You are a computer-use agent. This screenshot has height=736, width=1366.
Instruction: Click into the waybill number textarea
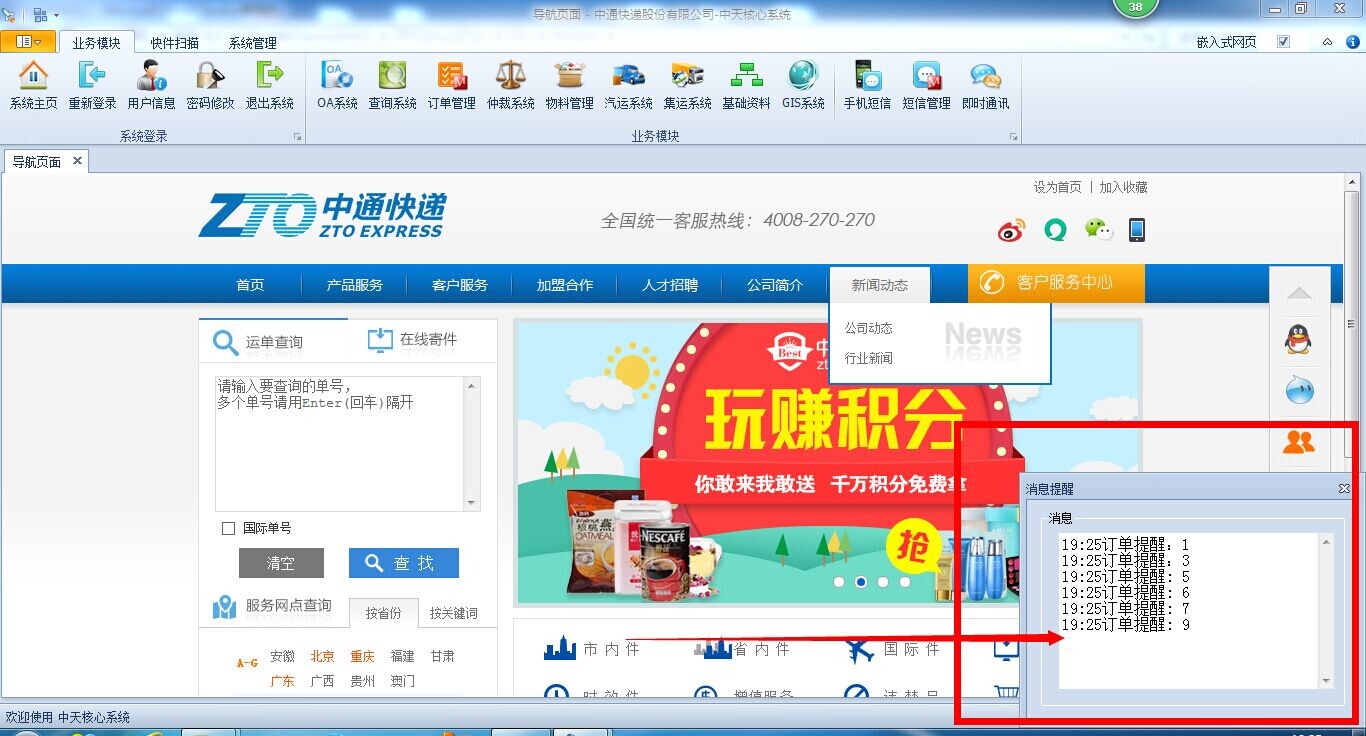(340, 443)
